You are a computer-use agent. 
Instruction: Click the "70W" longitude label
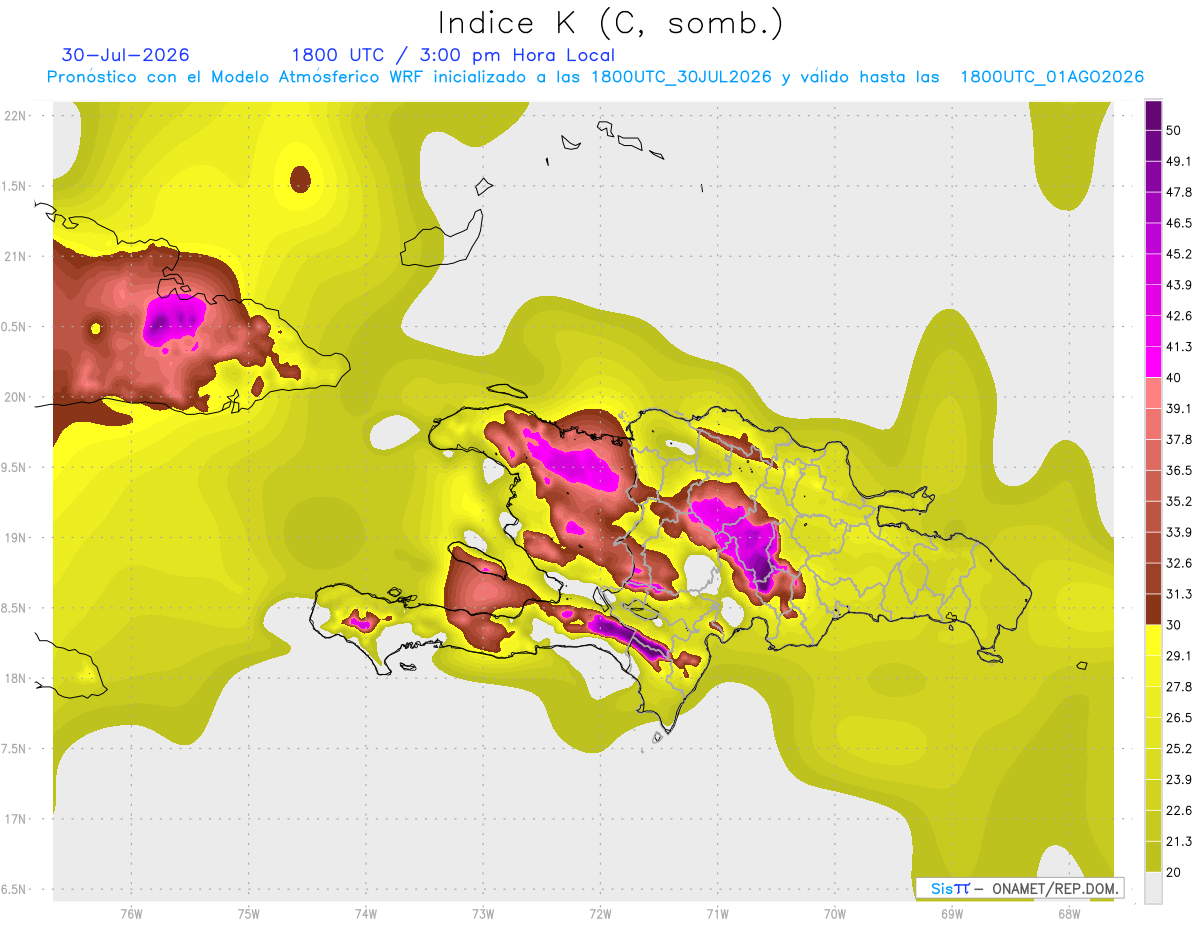pyautogui.click(x=834, y=913)
